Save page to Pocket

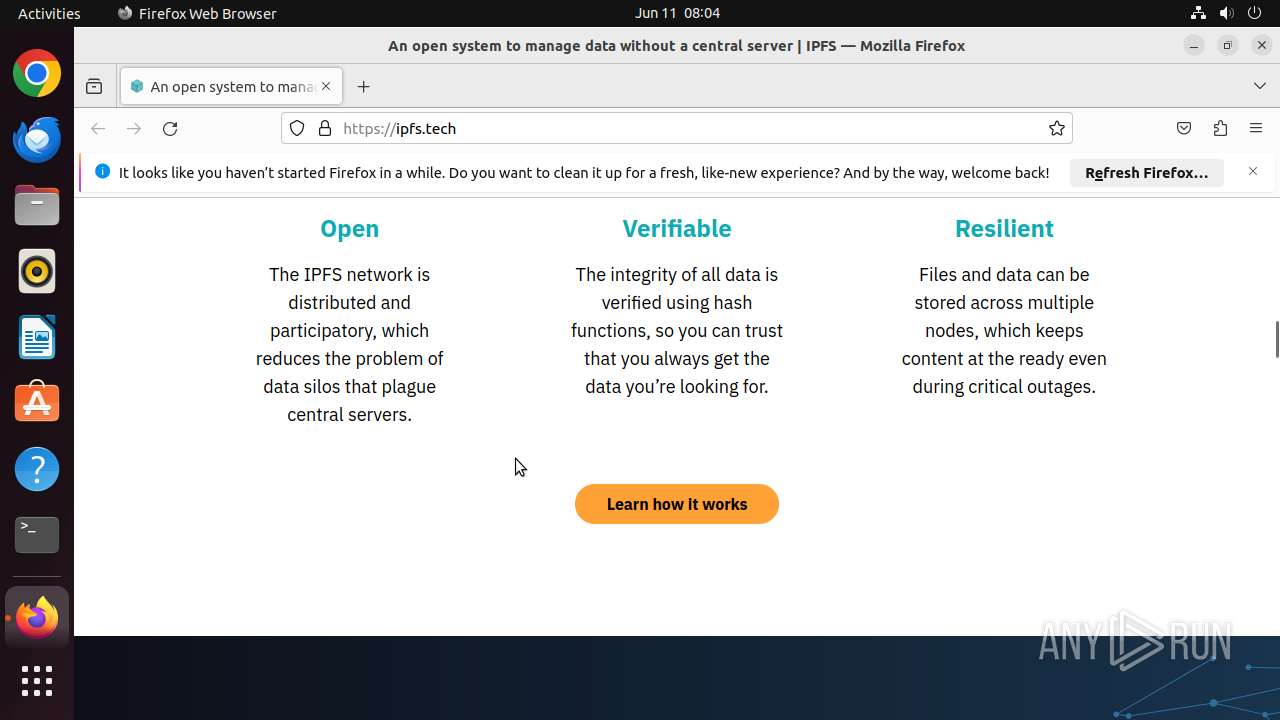[1184, 128]
